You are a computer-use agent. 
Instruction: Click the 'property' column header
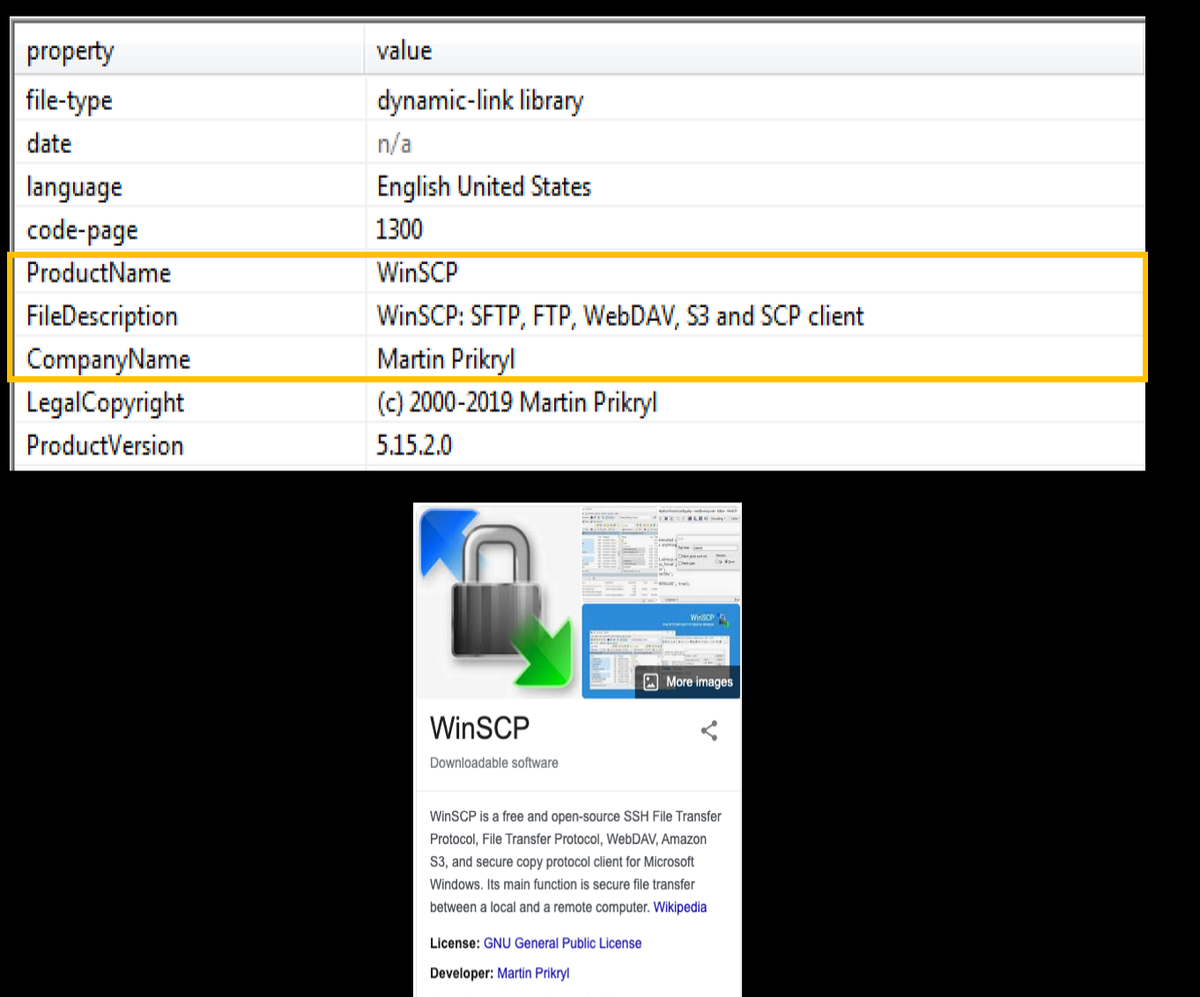[188, 50]
